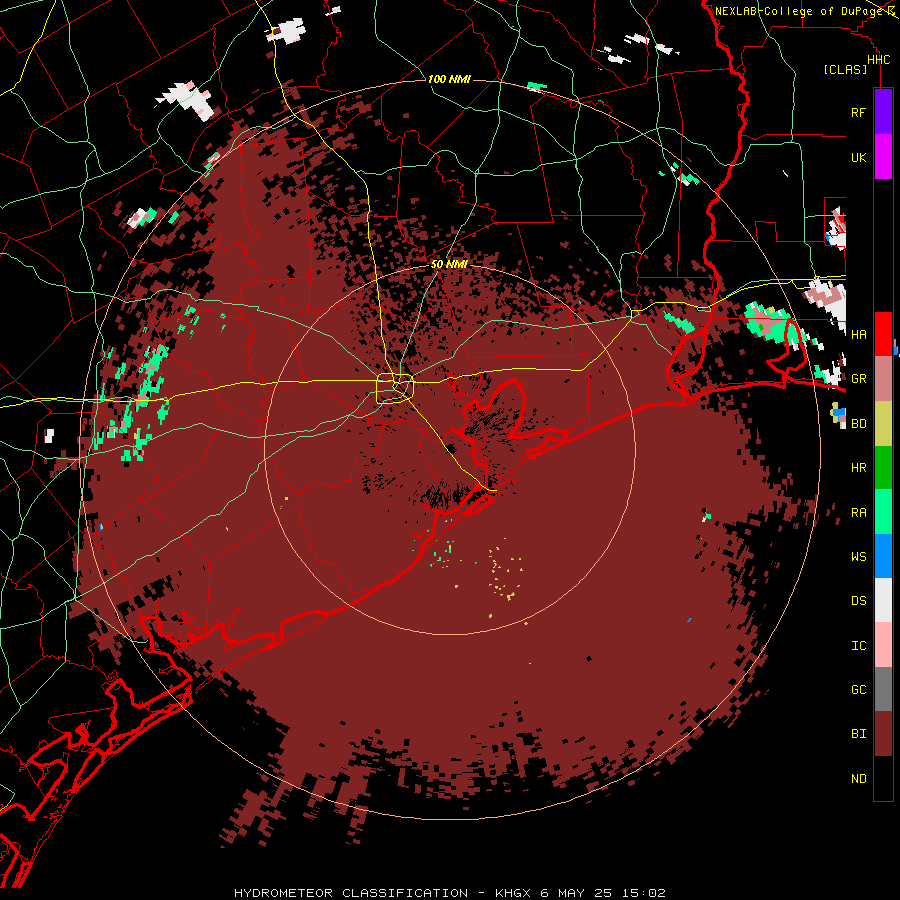The width and height of the screenshot is (900, 900).
Task: Click the RF legend label
Action: [859, 112]
